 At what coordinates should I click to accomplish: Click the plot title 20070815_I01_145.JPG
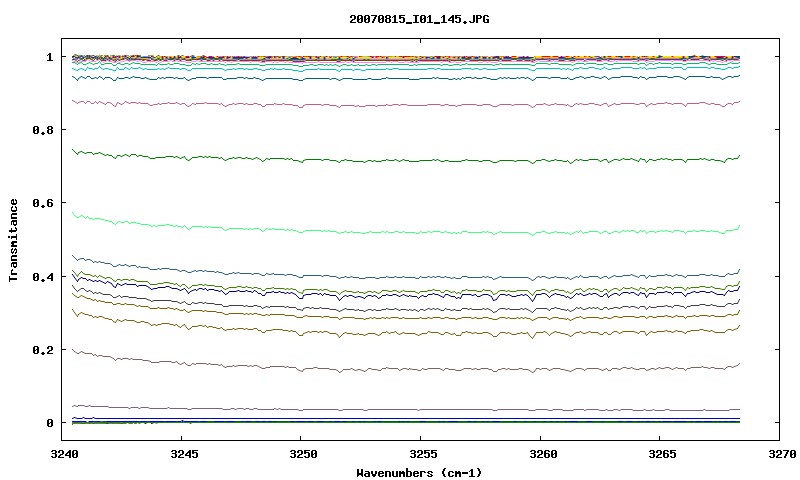pyautogui.click(x=419, y=19)
